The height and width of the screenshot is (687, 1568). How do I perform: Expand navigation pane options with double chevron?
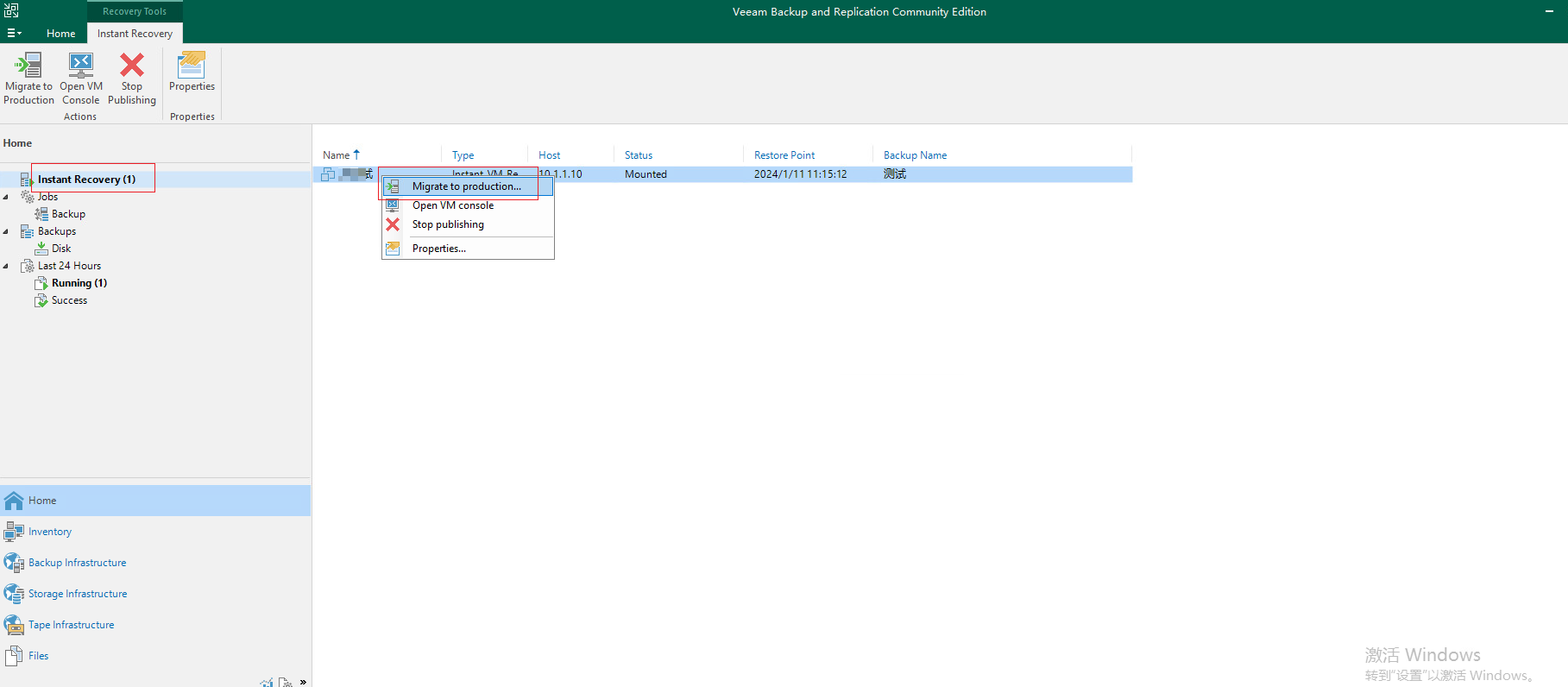tap(303, 682)
